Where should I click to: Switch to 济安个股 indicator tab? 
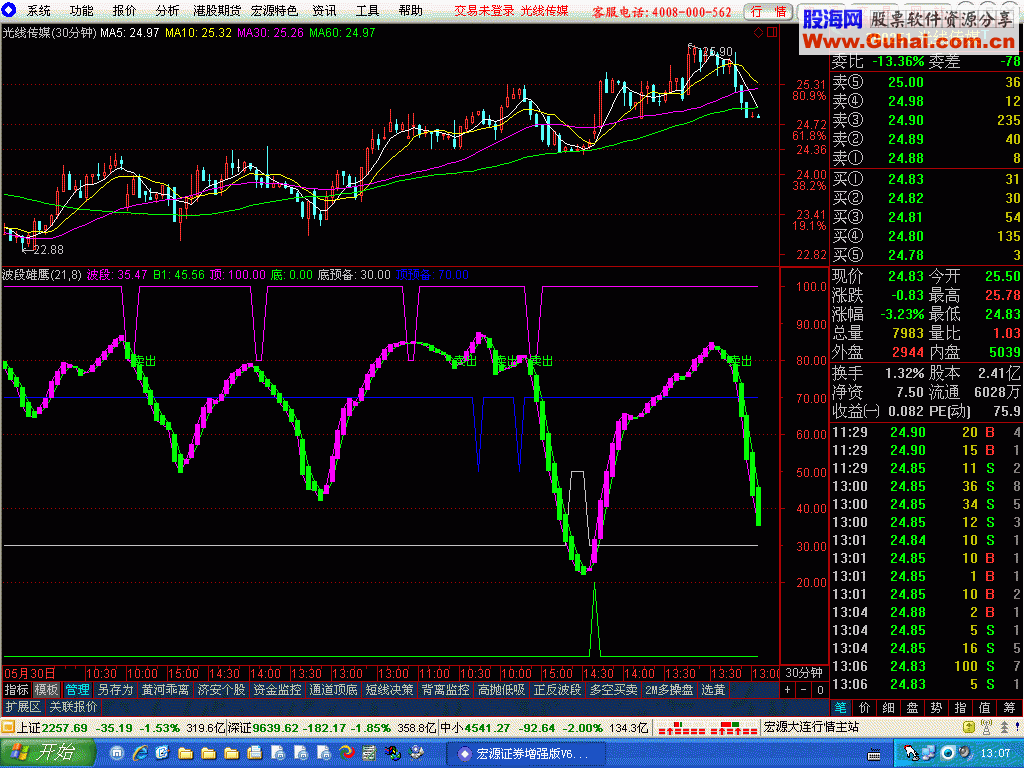(221, 690)
